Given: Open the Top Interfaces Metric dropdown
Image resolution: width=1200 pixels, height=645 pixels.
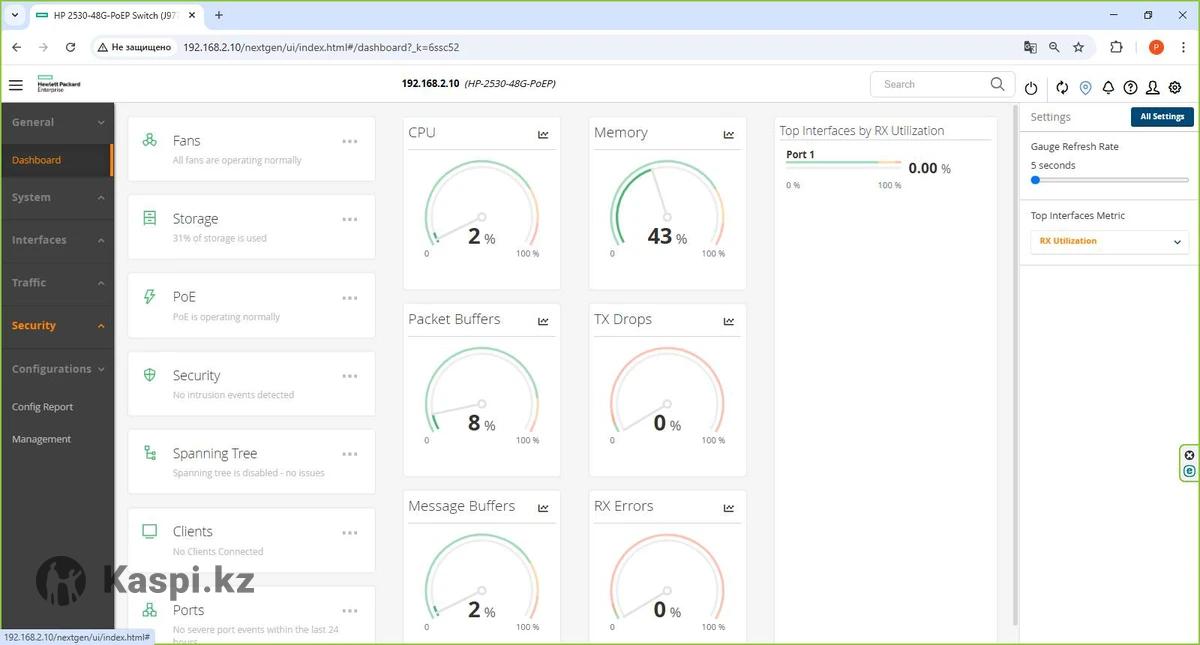Looking at the screenshot, I should pyautogui.click(x=1110, y=241).
